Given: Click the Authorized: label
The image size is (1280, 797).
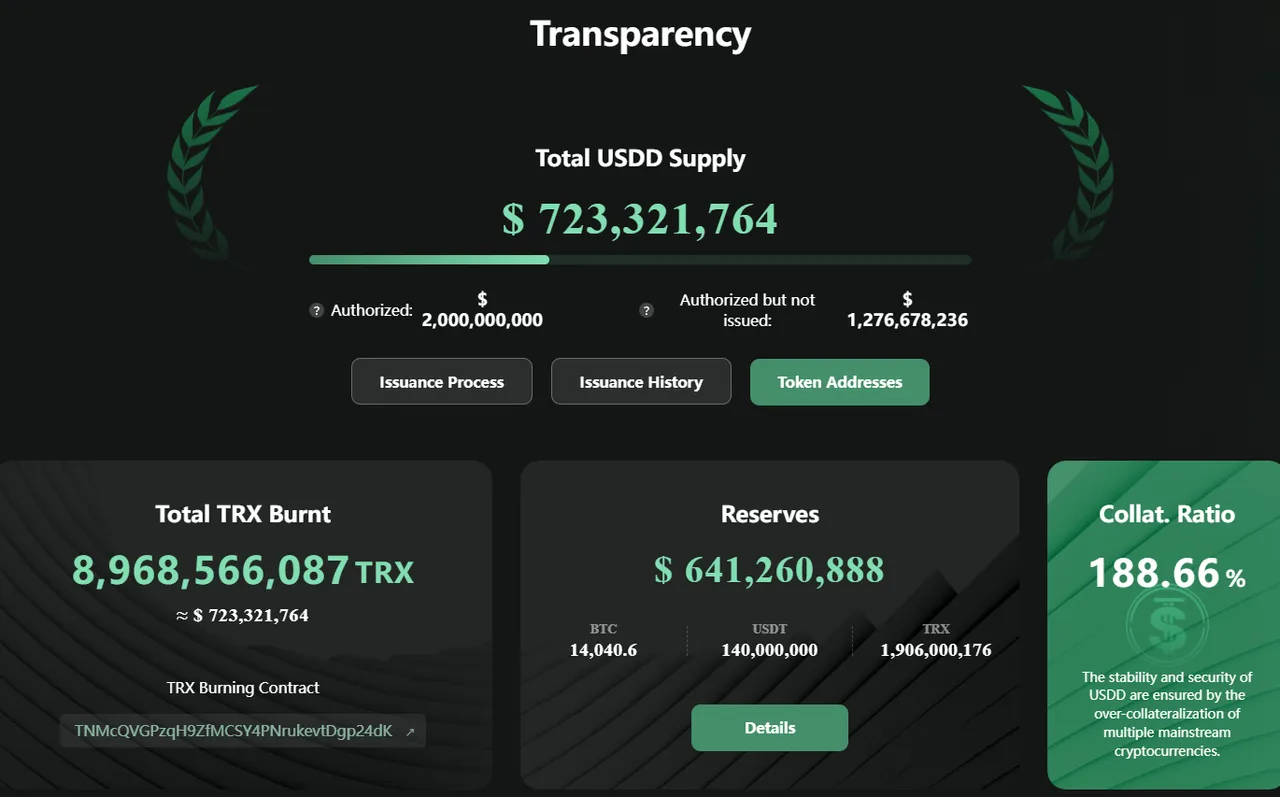Looking at the screenshot, I should tap(372, 310).
